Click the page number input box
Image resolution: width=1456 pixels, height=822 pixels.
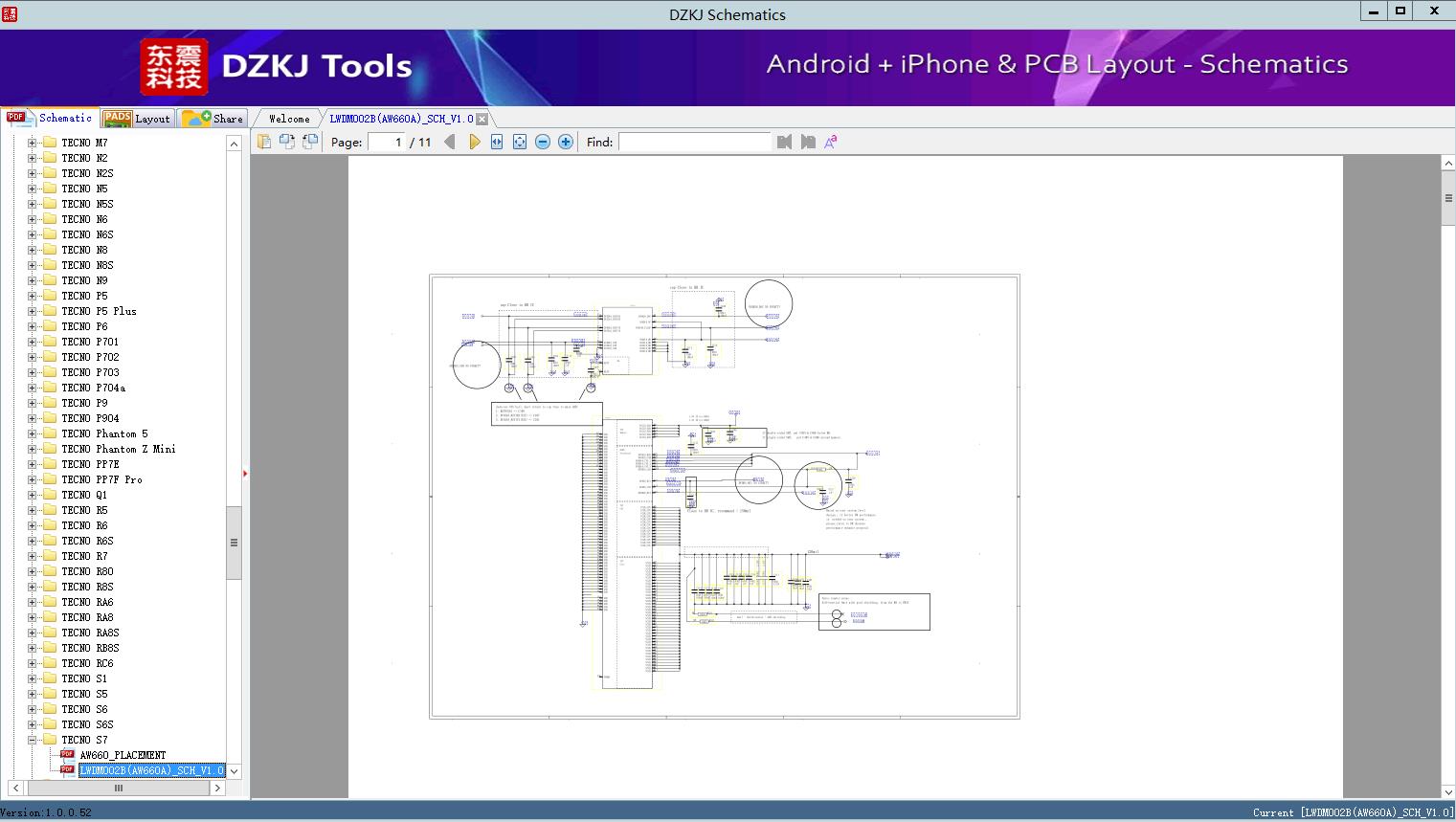point(387,142)
